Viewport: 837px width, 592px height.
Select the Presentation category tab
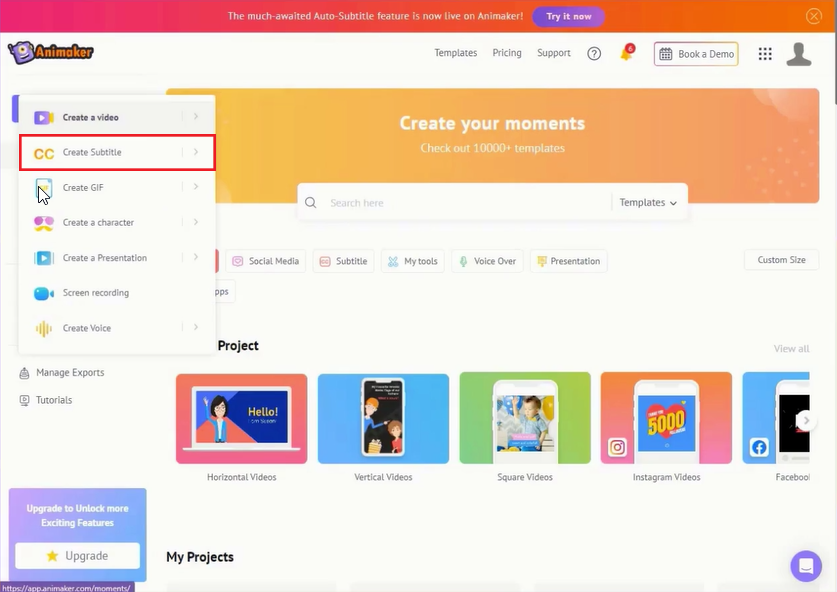tap(568, 261)
